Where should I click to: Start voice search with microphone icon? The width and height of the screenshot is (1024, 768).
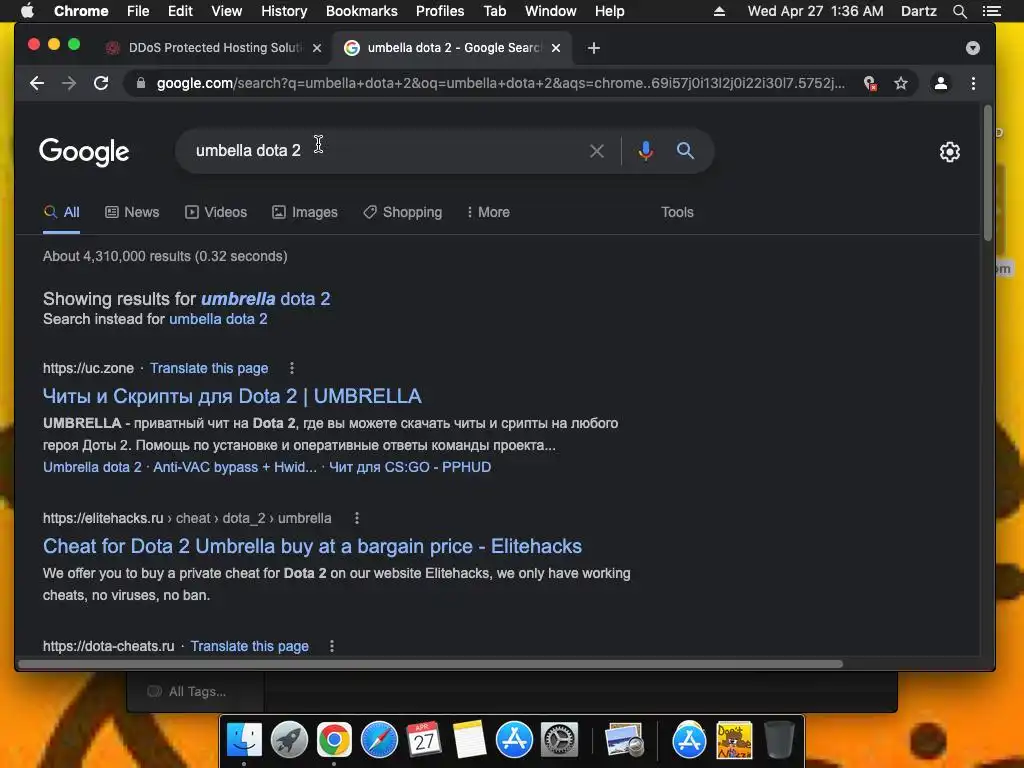click(x=645, y=151)
